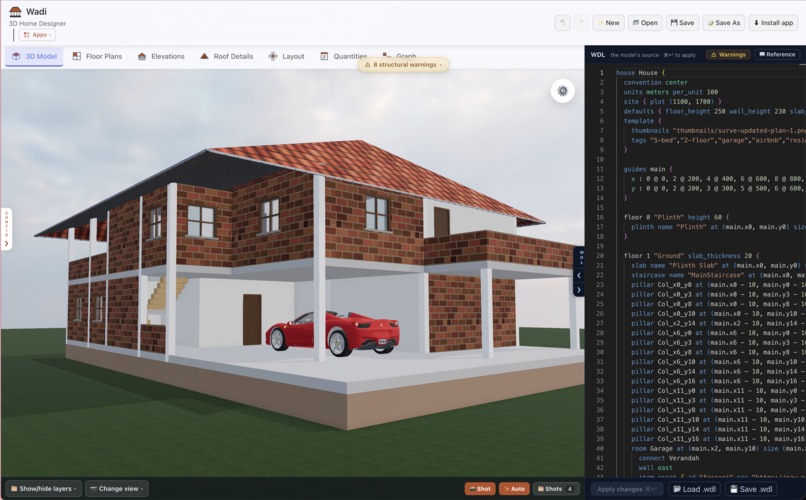This screenshot has width=806, height=500.
Task: Click the 'convention center' code line
Action: click(655, 82)
